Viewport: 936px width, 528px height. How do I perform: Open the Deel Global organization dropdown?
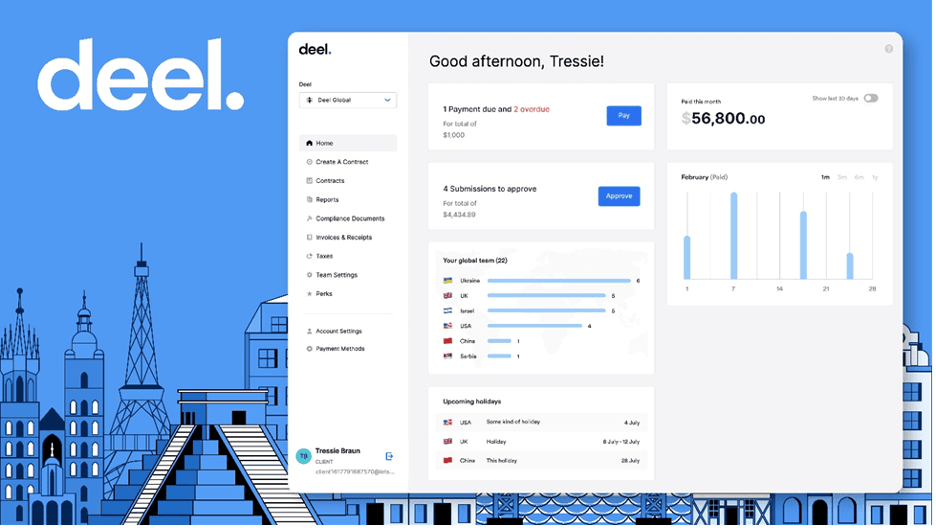(348, 100)
